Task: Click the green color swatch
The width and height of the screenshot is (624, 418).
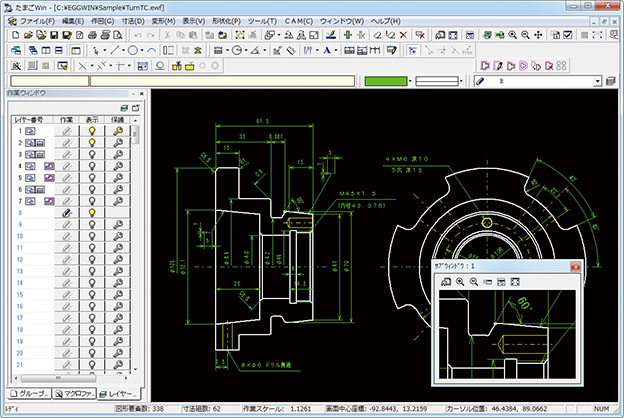Action: (387, 80)
